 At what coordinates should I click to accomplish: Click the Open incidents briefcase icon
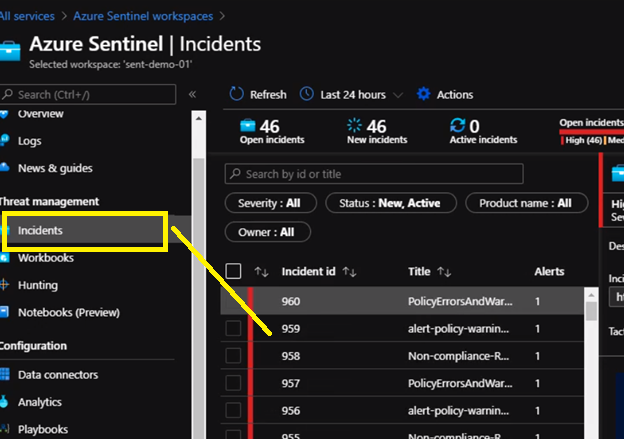coord(248,126)
